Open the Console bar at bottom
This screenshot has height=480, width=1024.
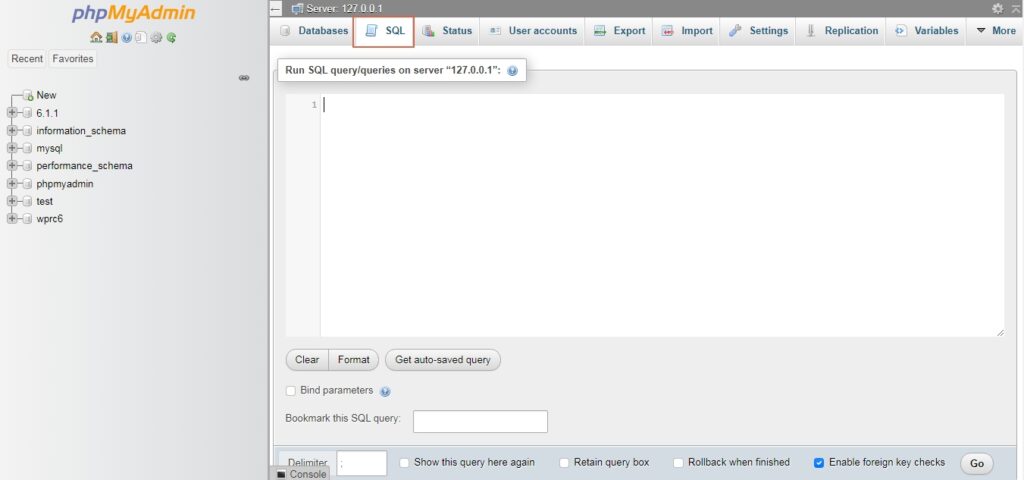tap(301, 474)
